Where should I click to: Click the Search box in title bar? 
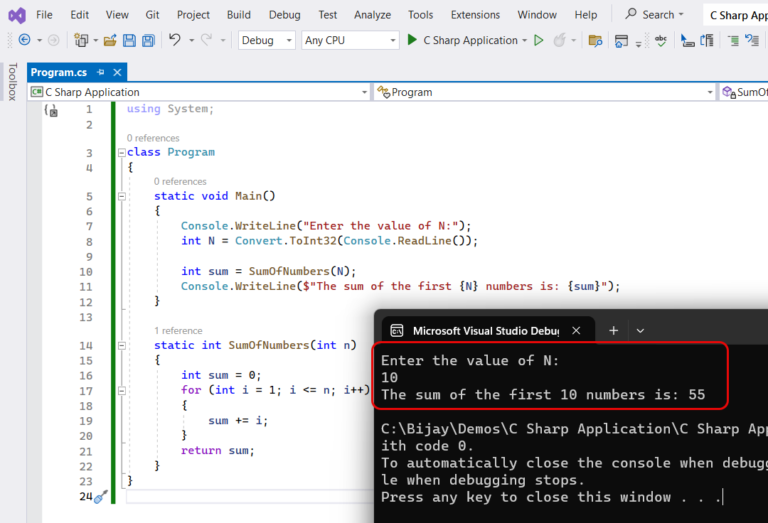pos(655,15)
